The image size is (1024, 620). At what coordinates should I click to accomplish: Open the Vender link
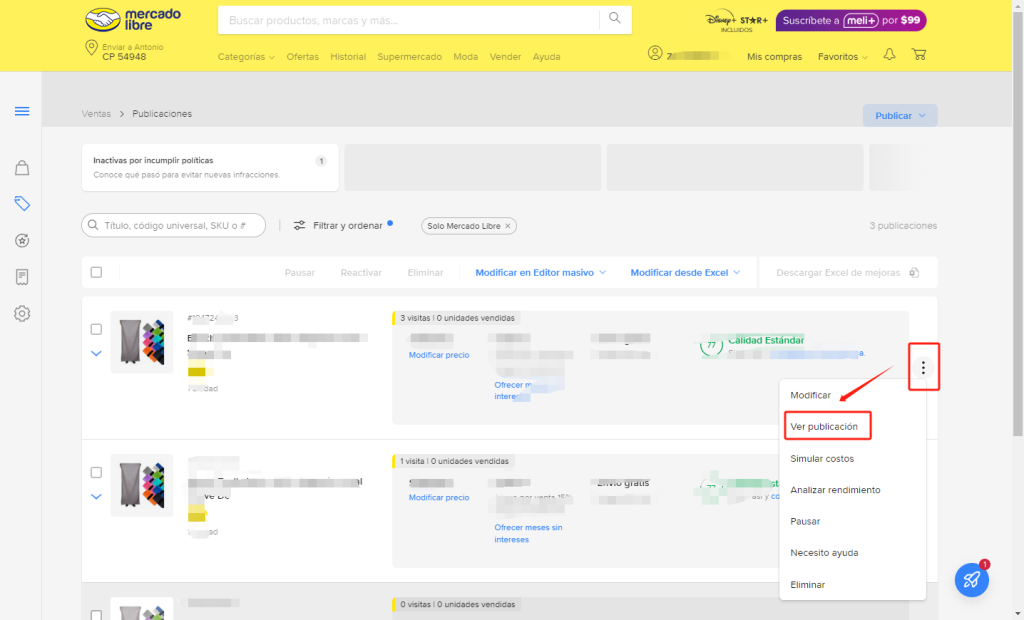coord(505,57)
